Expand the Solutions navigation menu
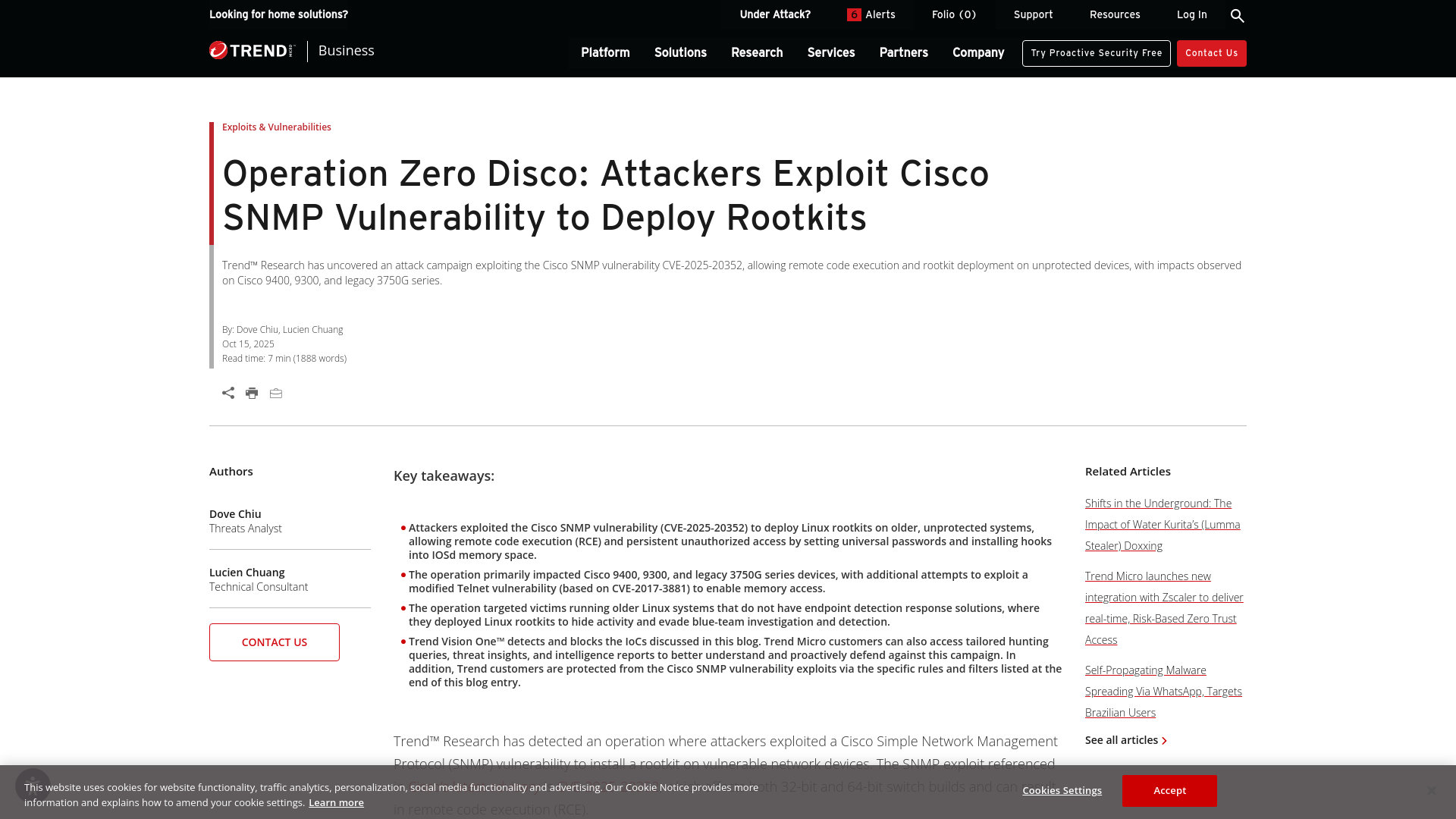 pyautogui.click(x=680, y=53)
